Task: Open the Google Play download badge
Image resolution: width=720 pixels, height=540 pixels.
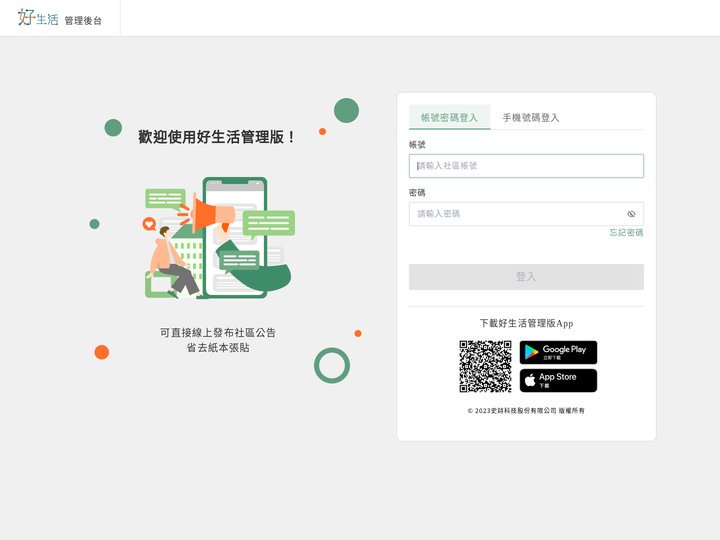Action: click(558, 352)
